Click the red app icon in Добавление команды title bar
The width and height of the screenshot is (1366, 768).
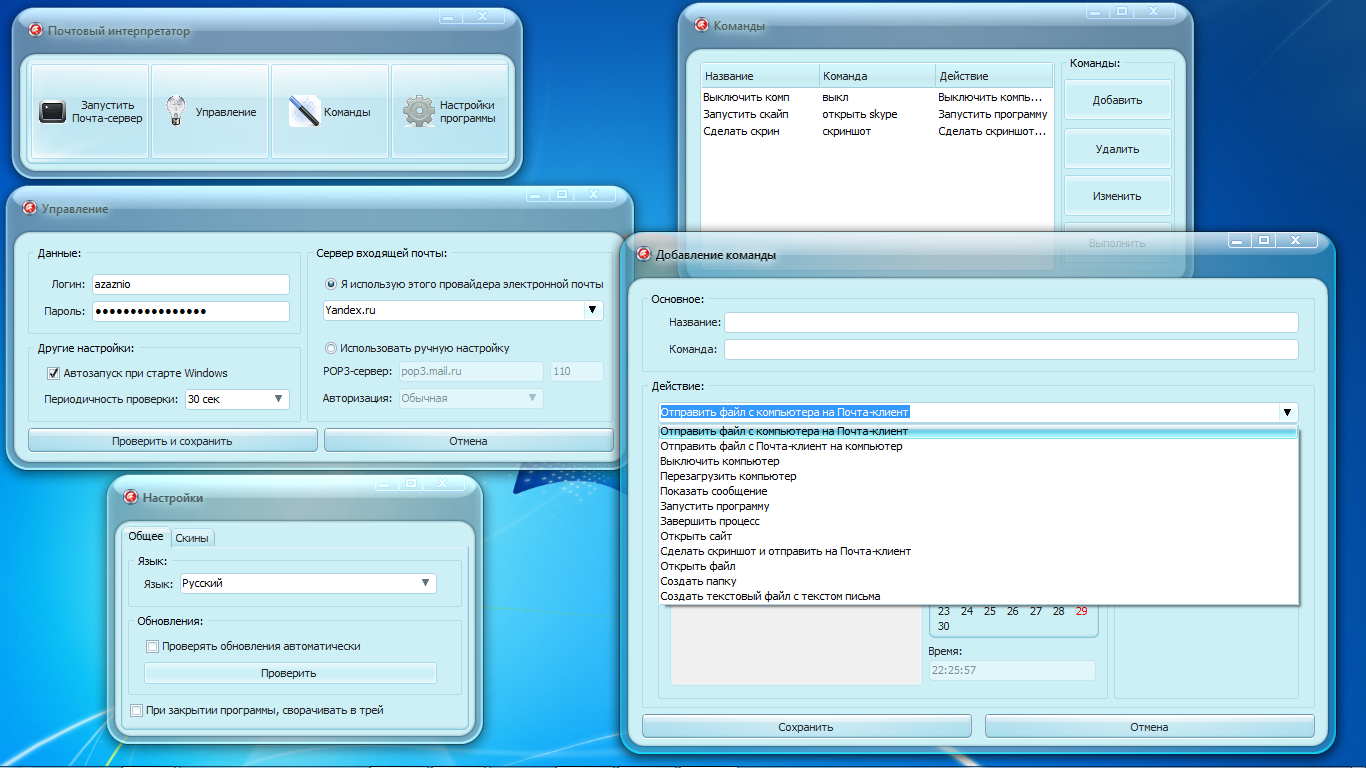click(642, 254)
